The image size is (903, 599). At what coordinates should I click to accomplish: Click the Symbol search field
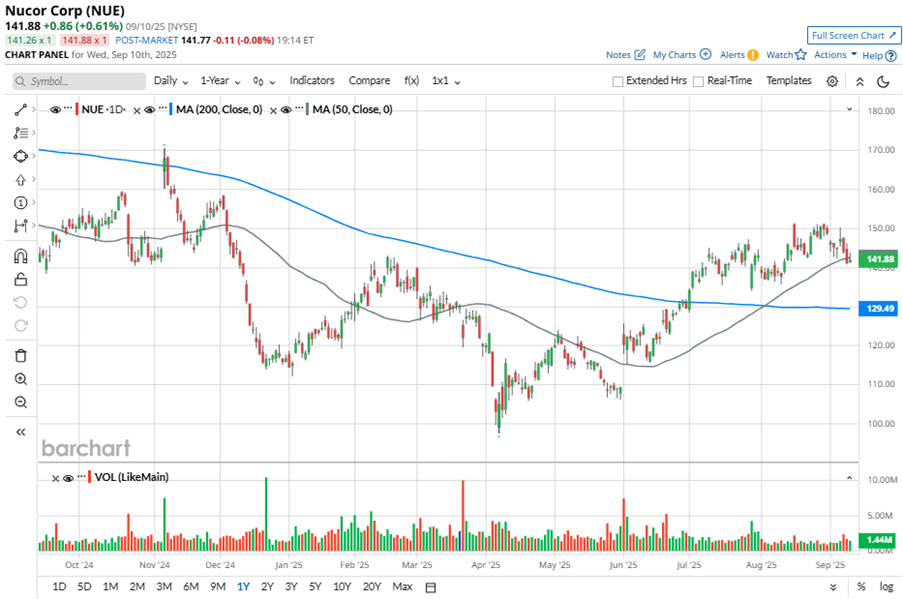(79, 81)
